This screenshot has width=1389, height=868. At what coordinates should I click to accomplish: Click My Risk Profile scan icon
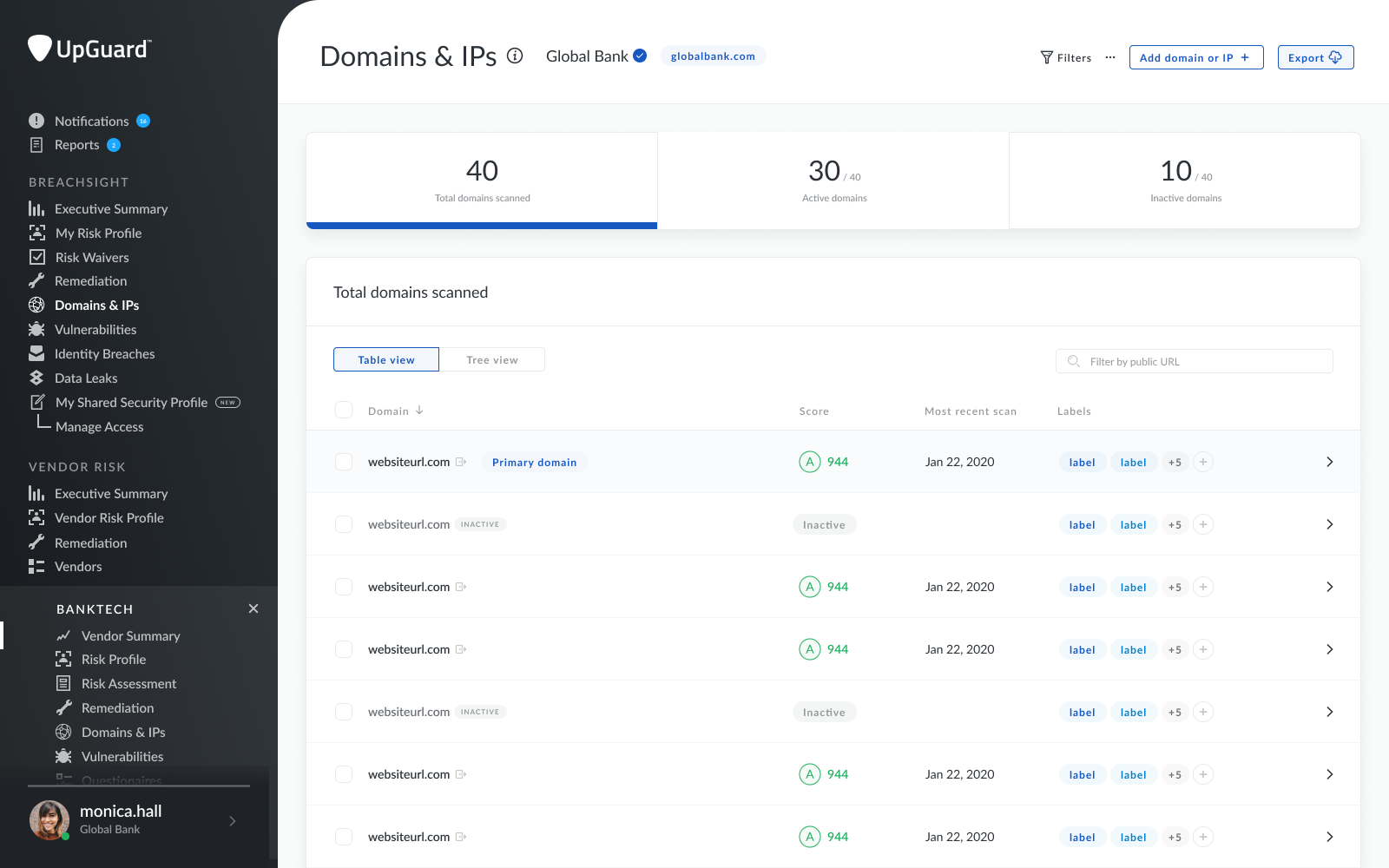[x=37, y=233]
